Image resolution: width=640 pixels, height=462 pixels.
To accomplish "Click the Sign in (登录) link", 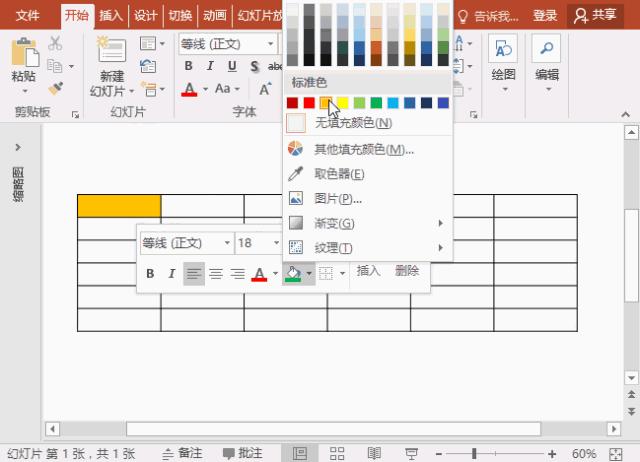I will click(x=545, y=16).
